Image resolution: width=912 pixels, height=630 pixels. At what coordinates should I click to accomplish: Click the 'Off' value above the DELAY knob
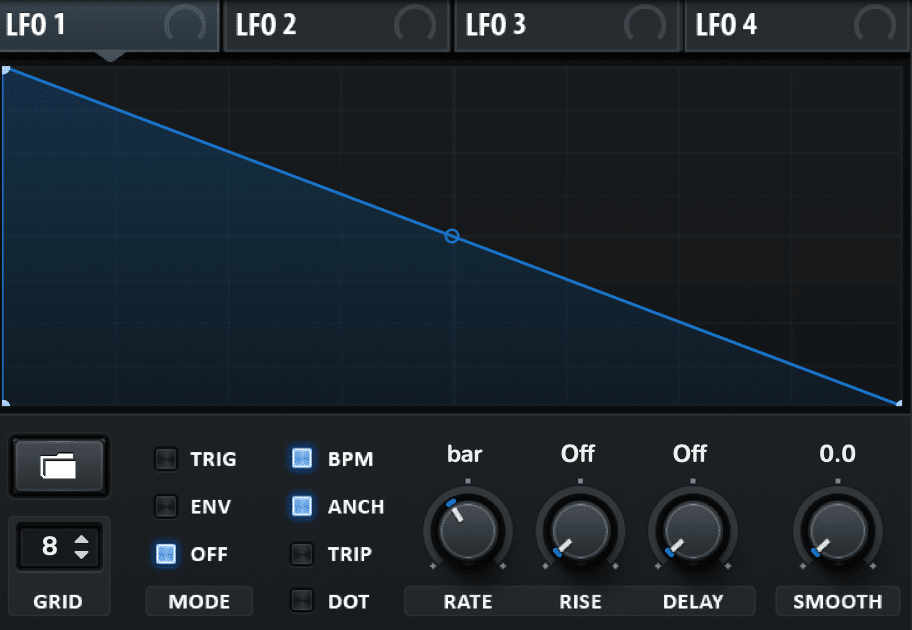pyautogui.click(x=690, y=454)
